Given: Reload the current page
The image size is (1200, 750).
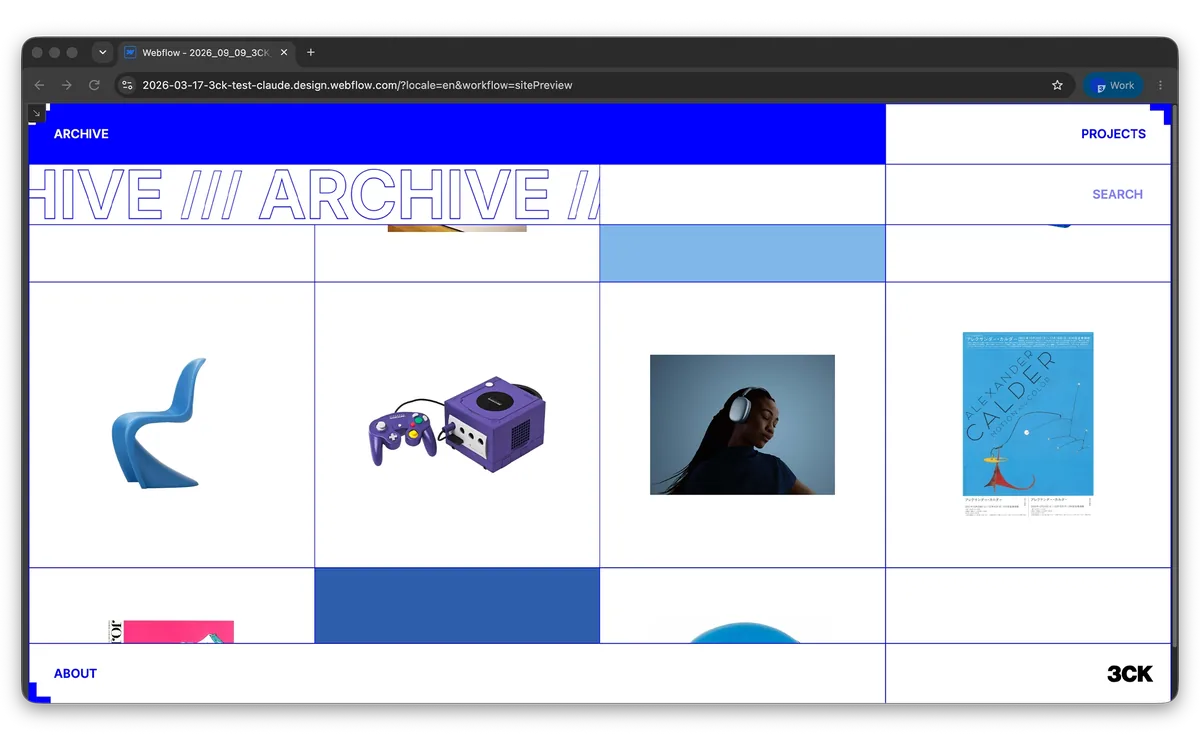Looking at the screenshot, I should 95,85.
